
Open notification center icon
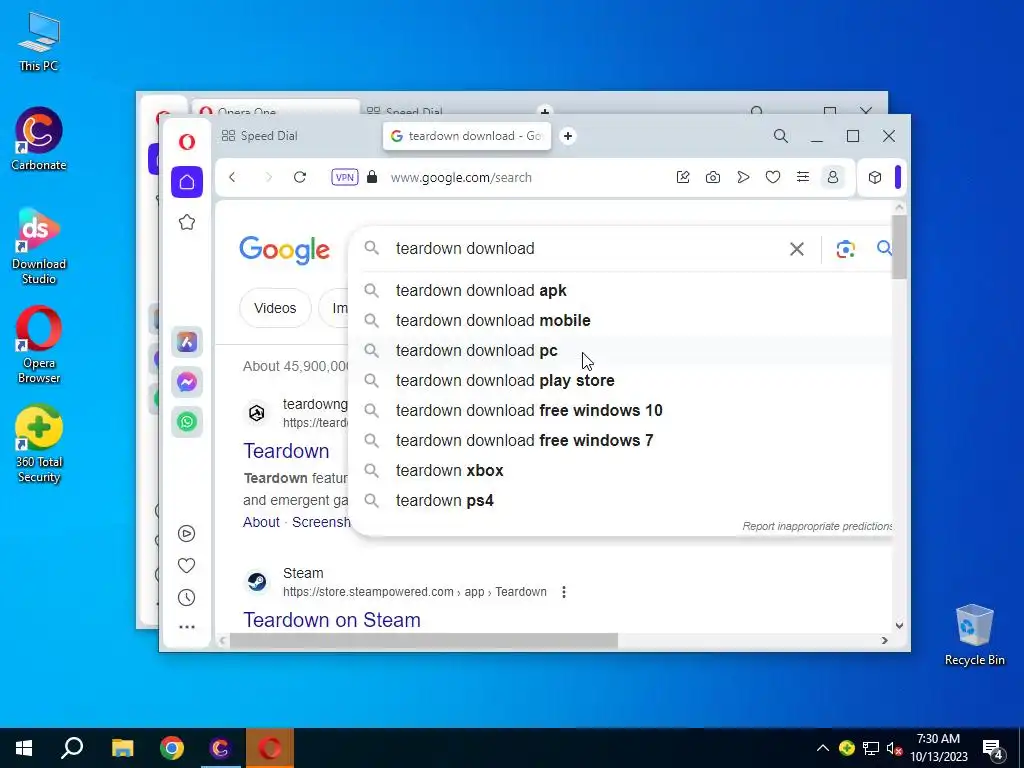pyautogui.click(x=993, y=749)
